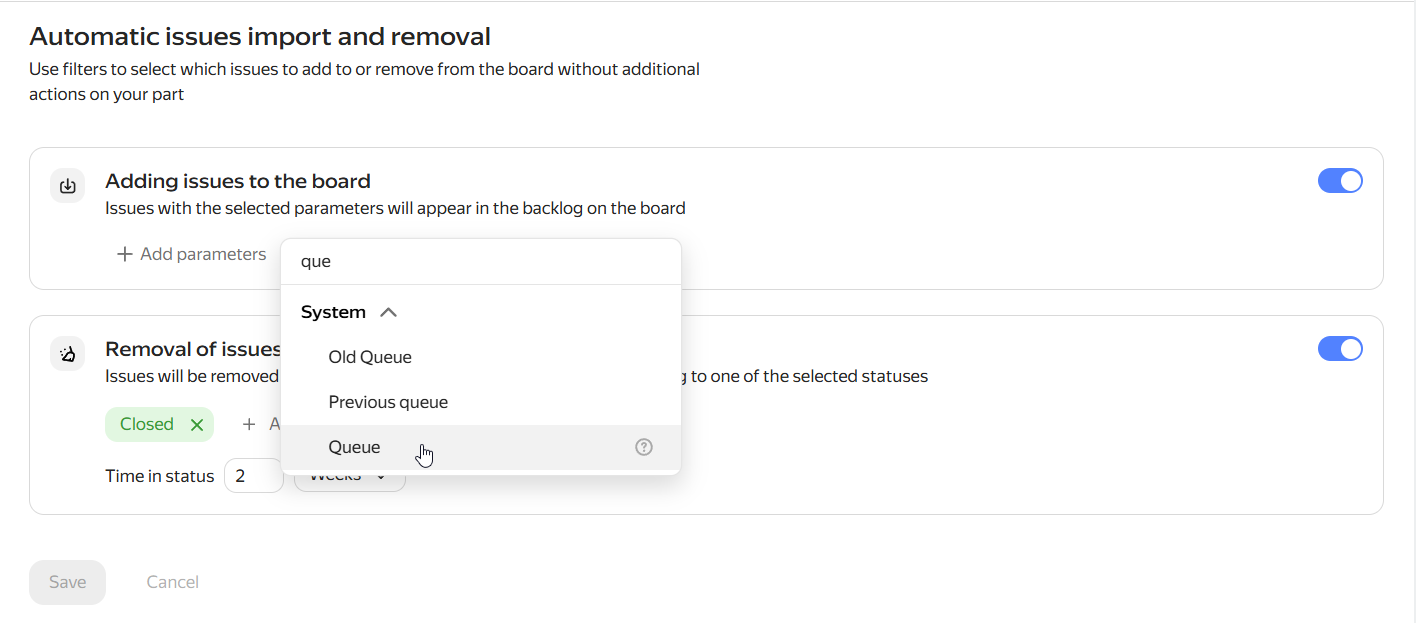Click the question mark help icon next to Queue
The image size is (1416, 623).
pos(644,447)
